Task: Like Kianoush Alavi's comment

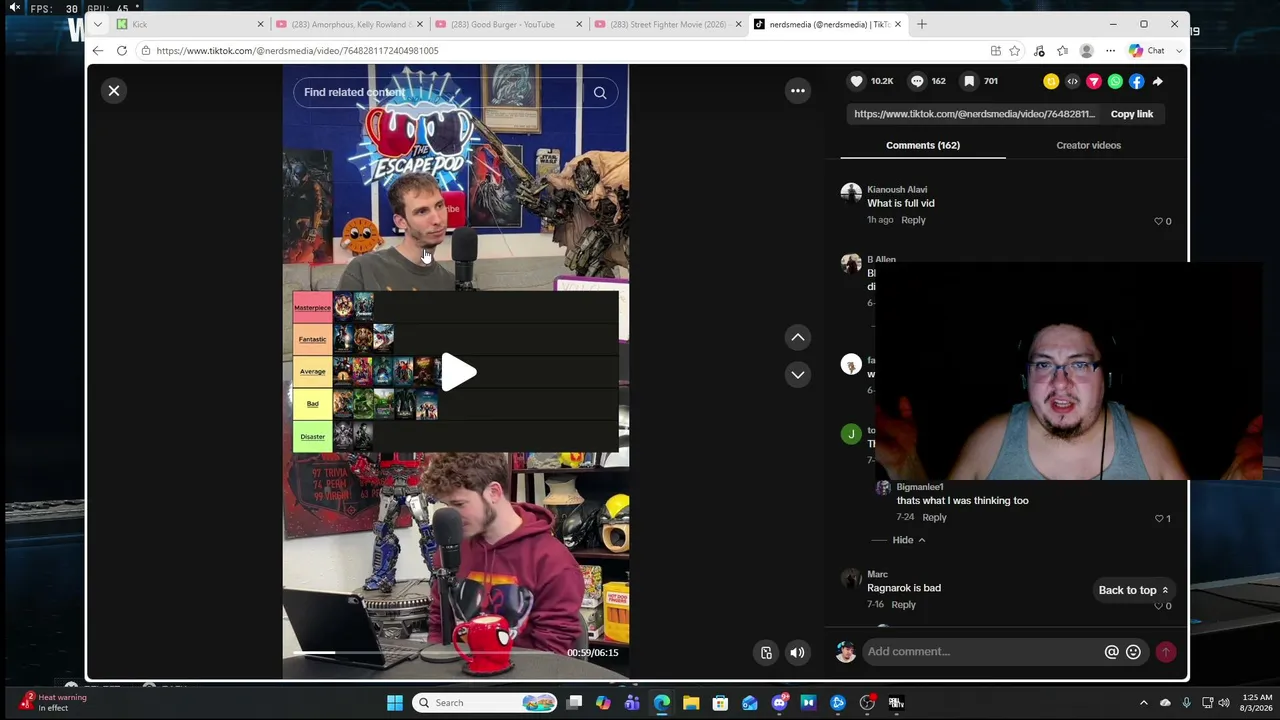Action: pos(1159,221)
